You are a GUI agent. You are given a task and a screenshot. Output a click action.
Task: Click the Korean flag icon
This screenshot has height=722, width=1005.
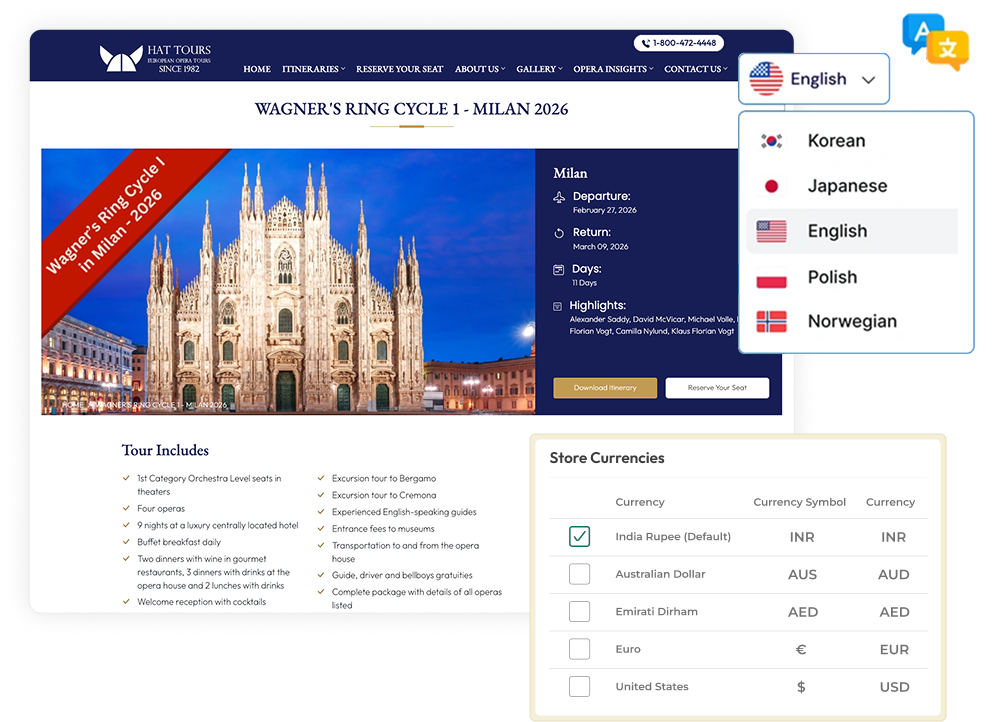(771, 141)
